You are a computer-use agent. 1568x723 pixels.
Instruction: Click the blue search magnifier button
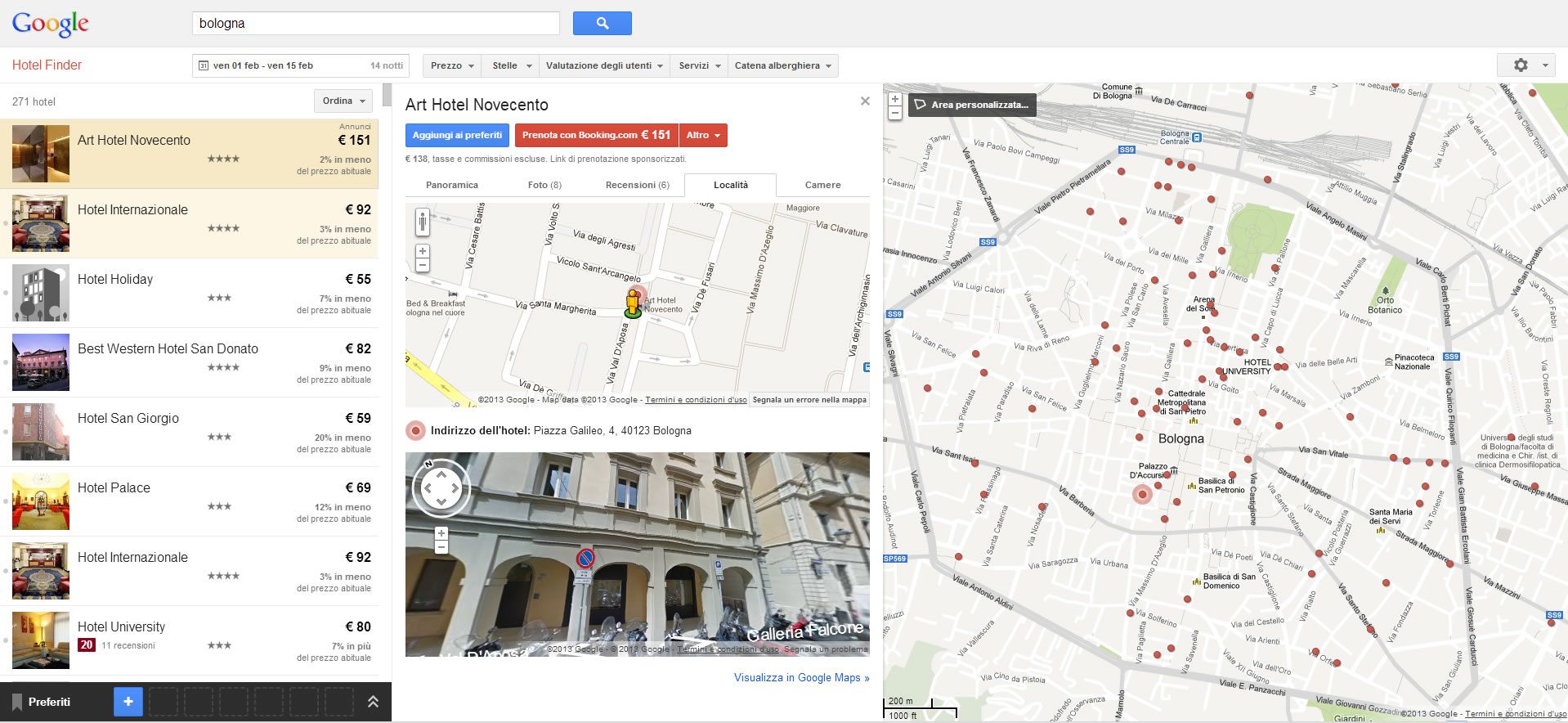click(602, 24)
